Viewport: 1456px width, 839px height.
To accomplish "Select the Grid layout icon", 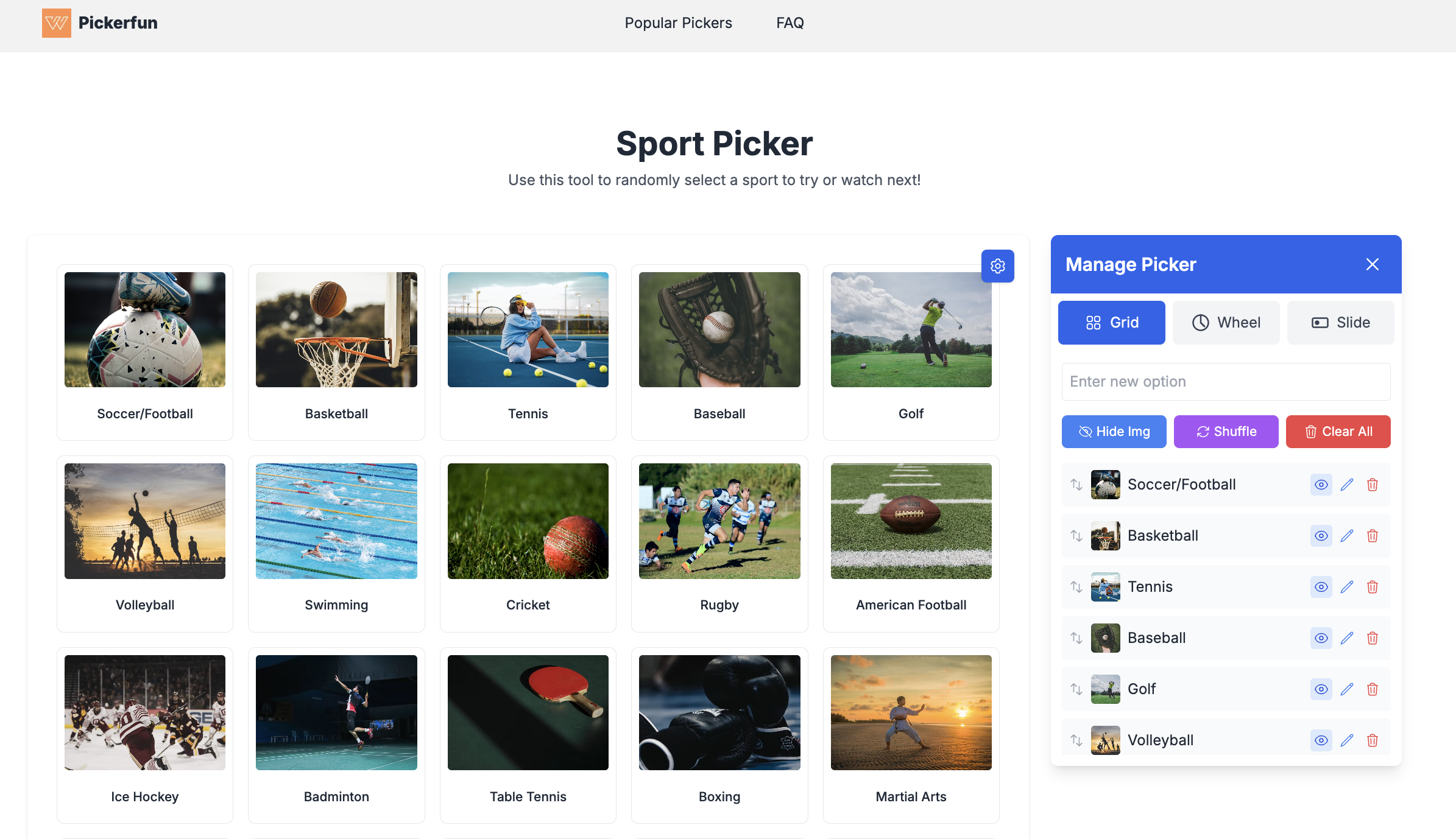I will 1095,322.
